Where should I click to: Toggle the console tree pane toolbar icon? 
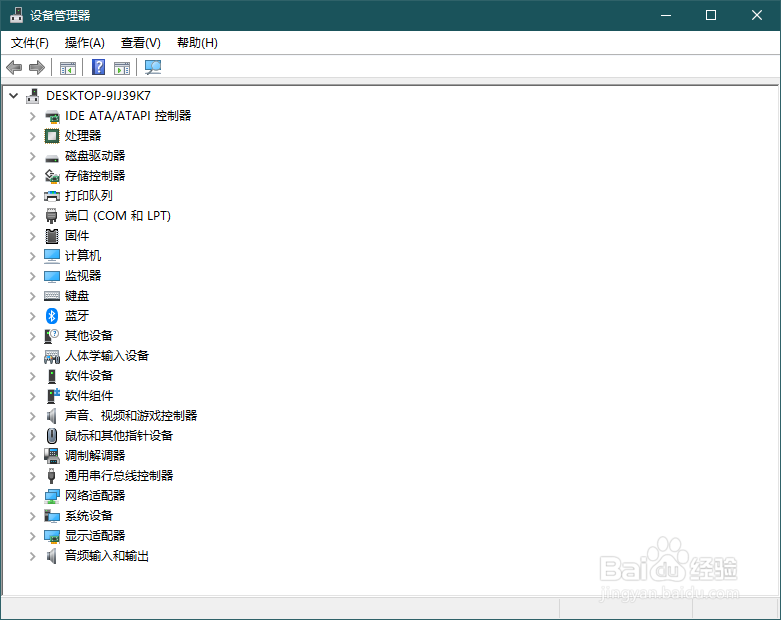pos(68,68)
